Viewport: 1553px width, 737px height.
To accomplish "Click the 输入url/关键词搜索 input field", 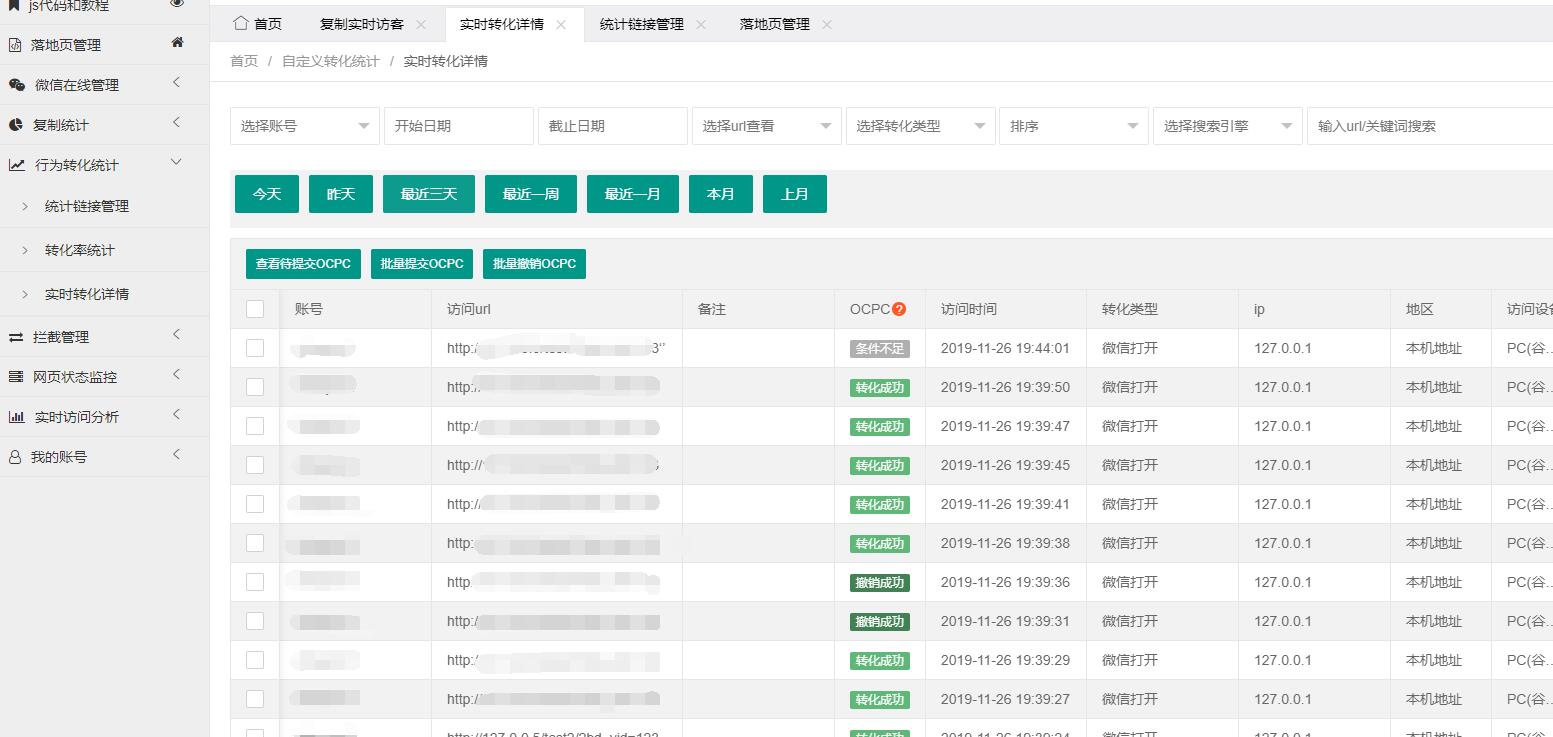I will (1428, 126).
